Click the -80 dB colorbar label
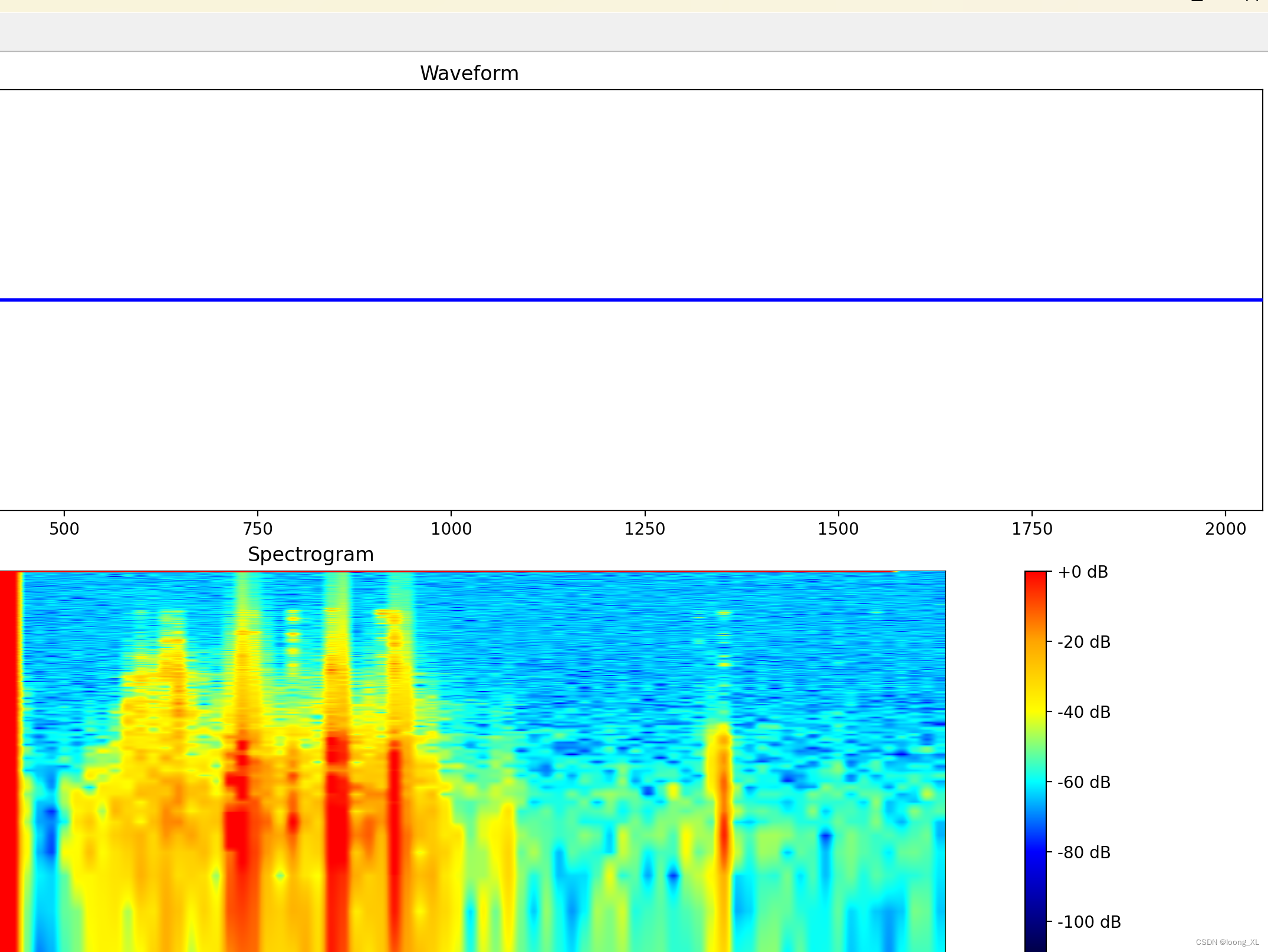This screenshot has height=952, width=1268. click(x=1084, y=852)
